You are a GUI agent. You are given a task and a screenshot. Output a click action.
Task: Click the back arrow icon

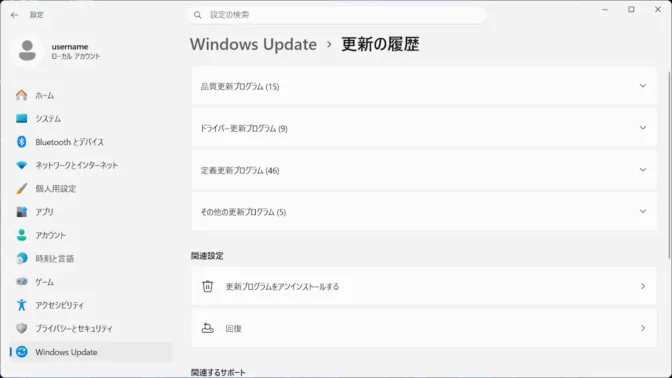click(14, 15)
